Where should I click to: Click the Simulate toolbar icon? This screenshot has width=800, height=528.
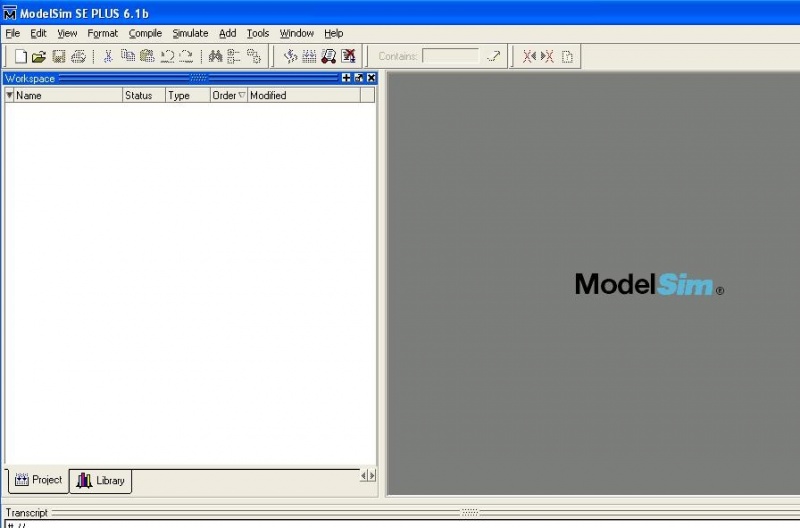pos(328,57)
